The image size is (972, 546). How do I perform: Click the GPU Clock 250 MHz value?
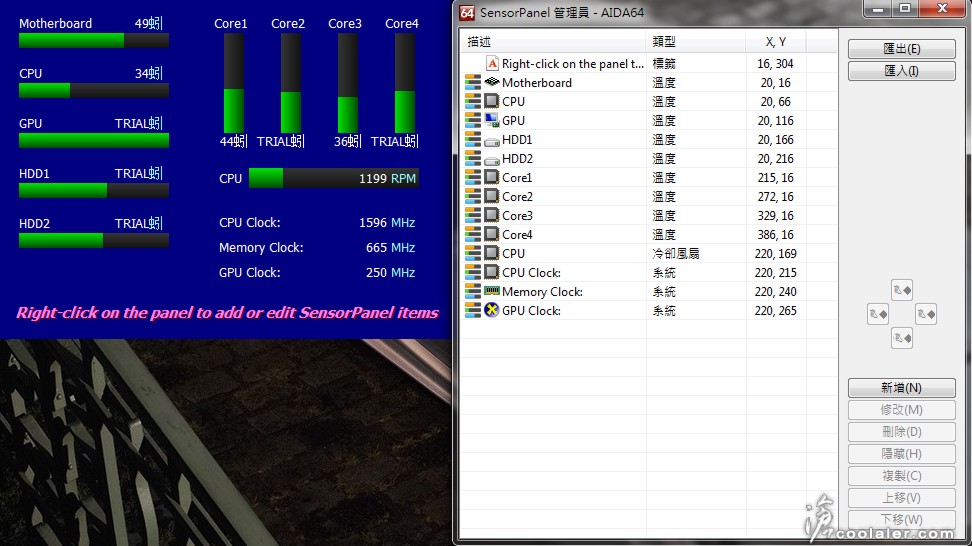pyautogui.click(x=391, y=273)
